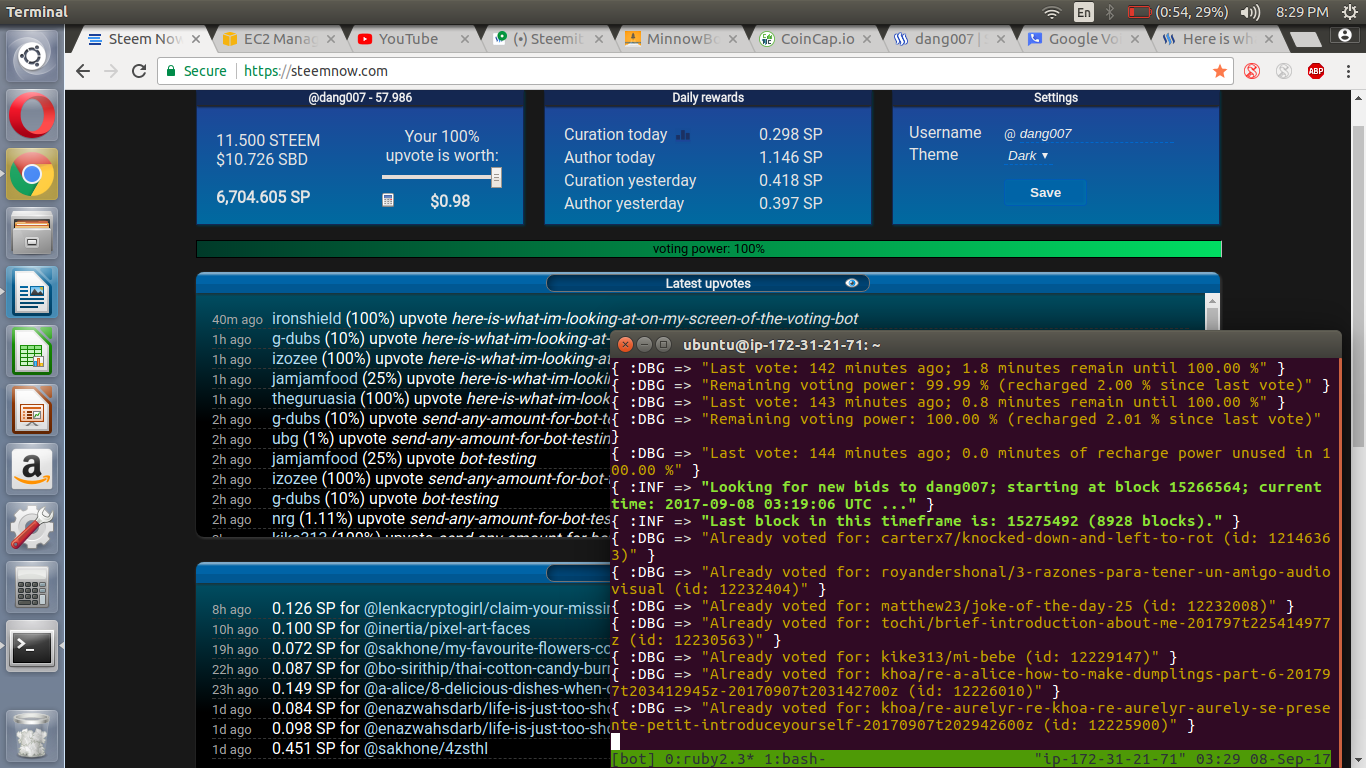Viewport: 1366px width, 768px height.
Task: Open the izozee 100% here-is-what-im upvote row
Action: pyautogui.click(x=440, y=358)
